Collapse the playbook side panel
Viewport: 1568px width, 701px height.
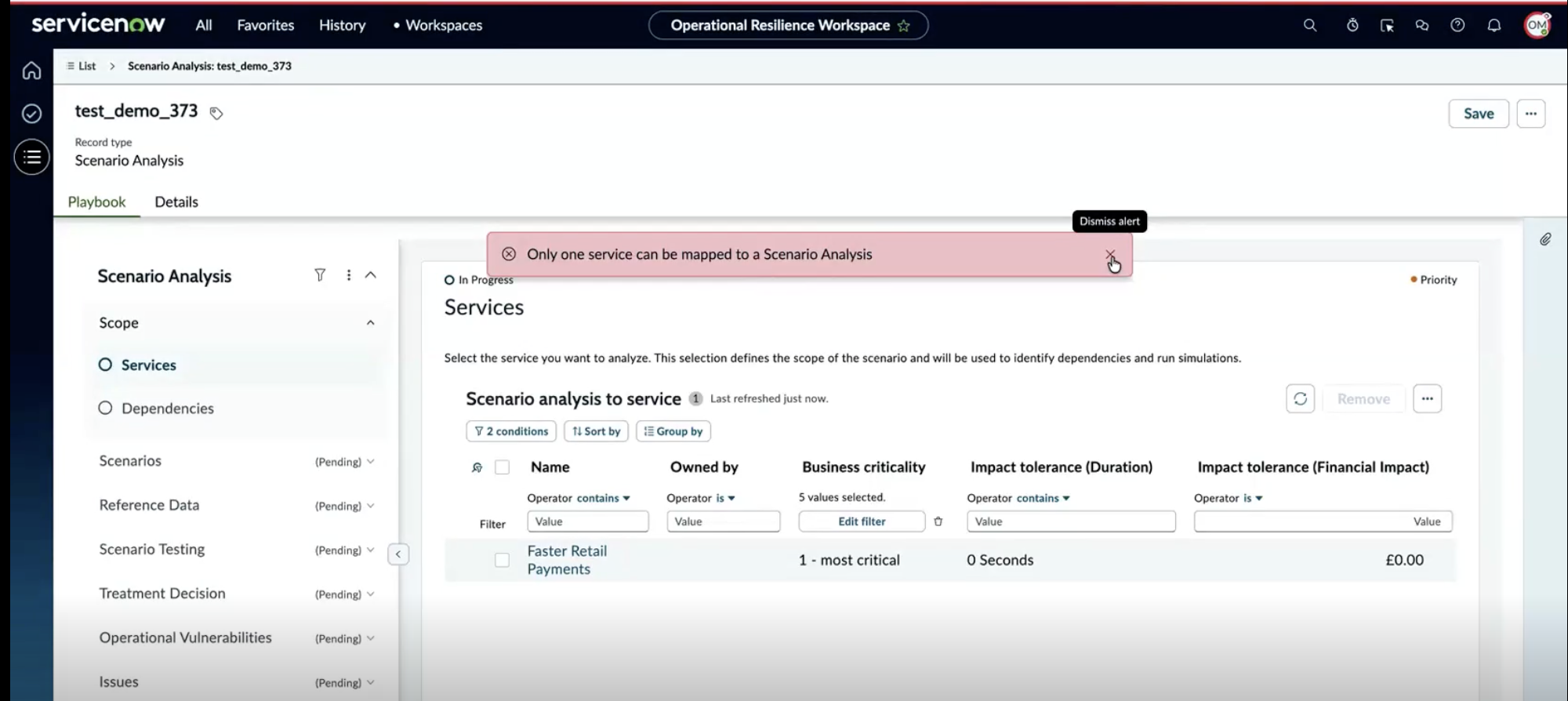[398, 554]
